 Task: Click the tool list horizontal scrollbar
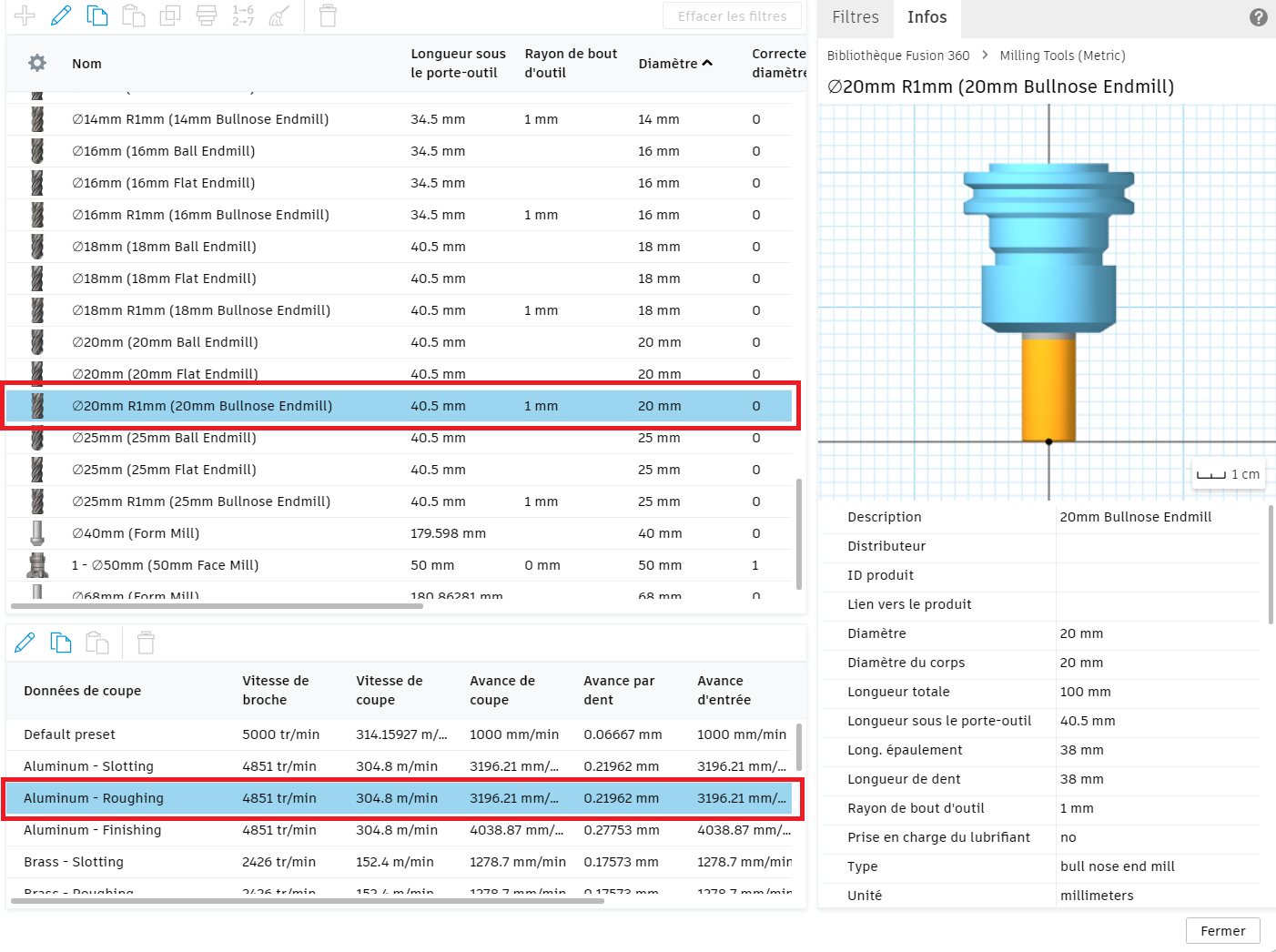217,605
